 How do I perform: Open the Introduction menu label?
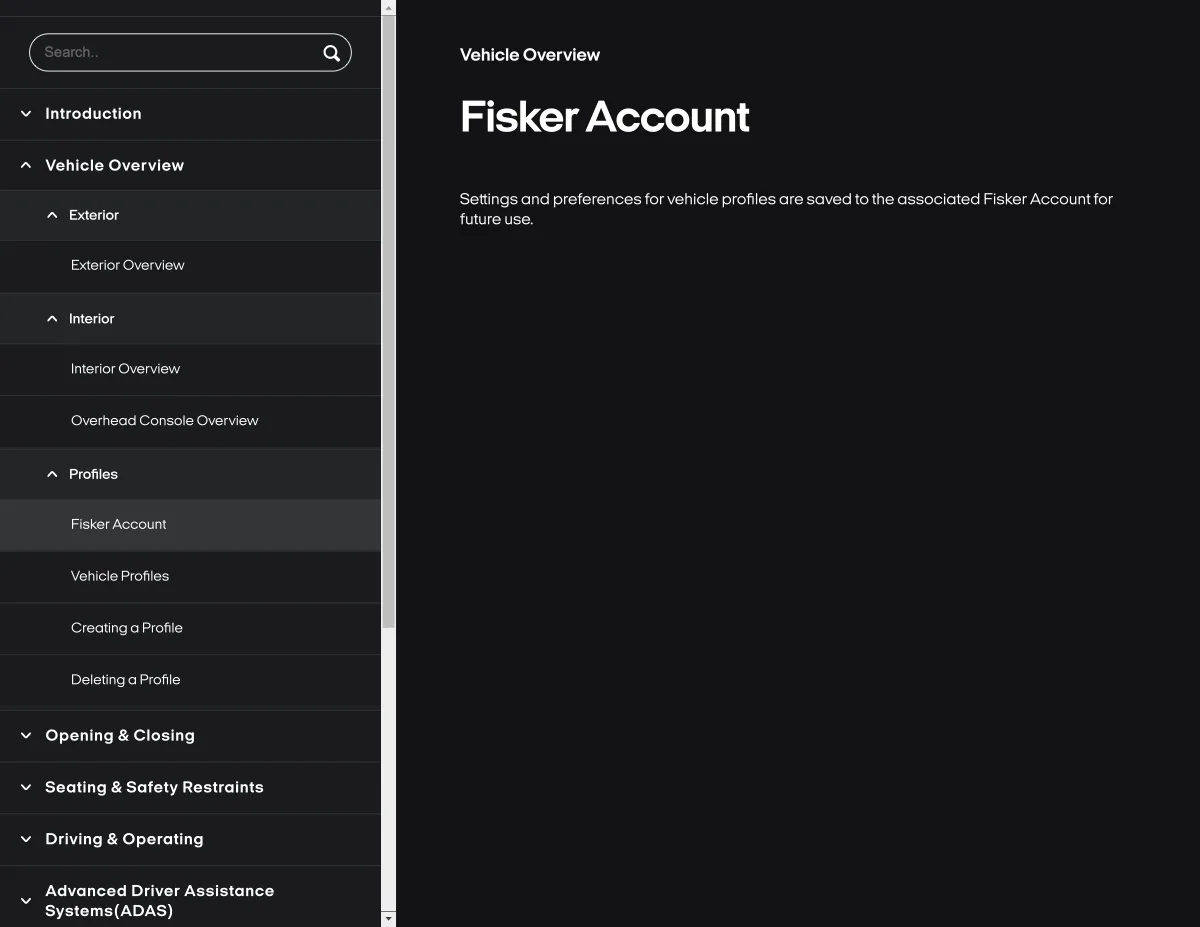pyautogui.click(x=93, y=114)
